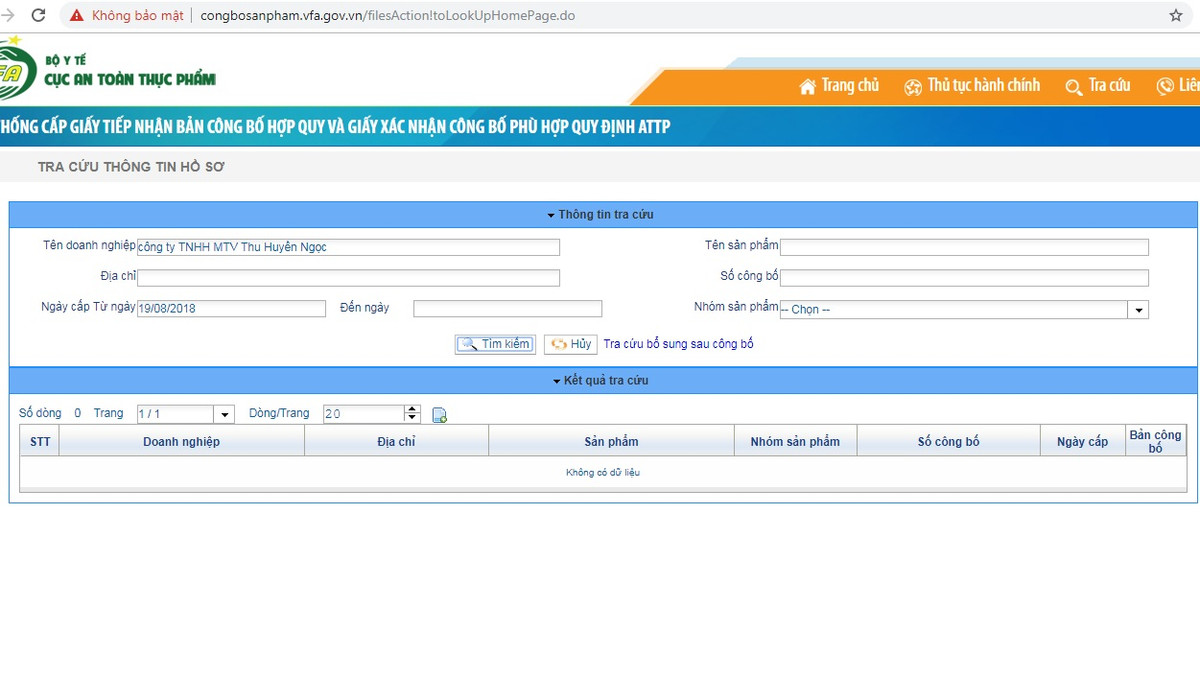Viewport: 1200px width, 673px height.
Task: Open the Nhóm sản phẩm dropdown
Action: tap(1137, 309)
